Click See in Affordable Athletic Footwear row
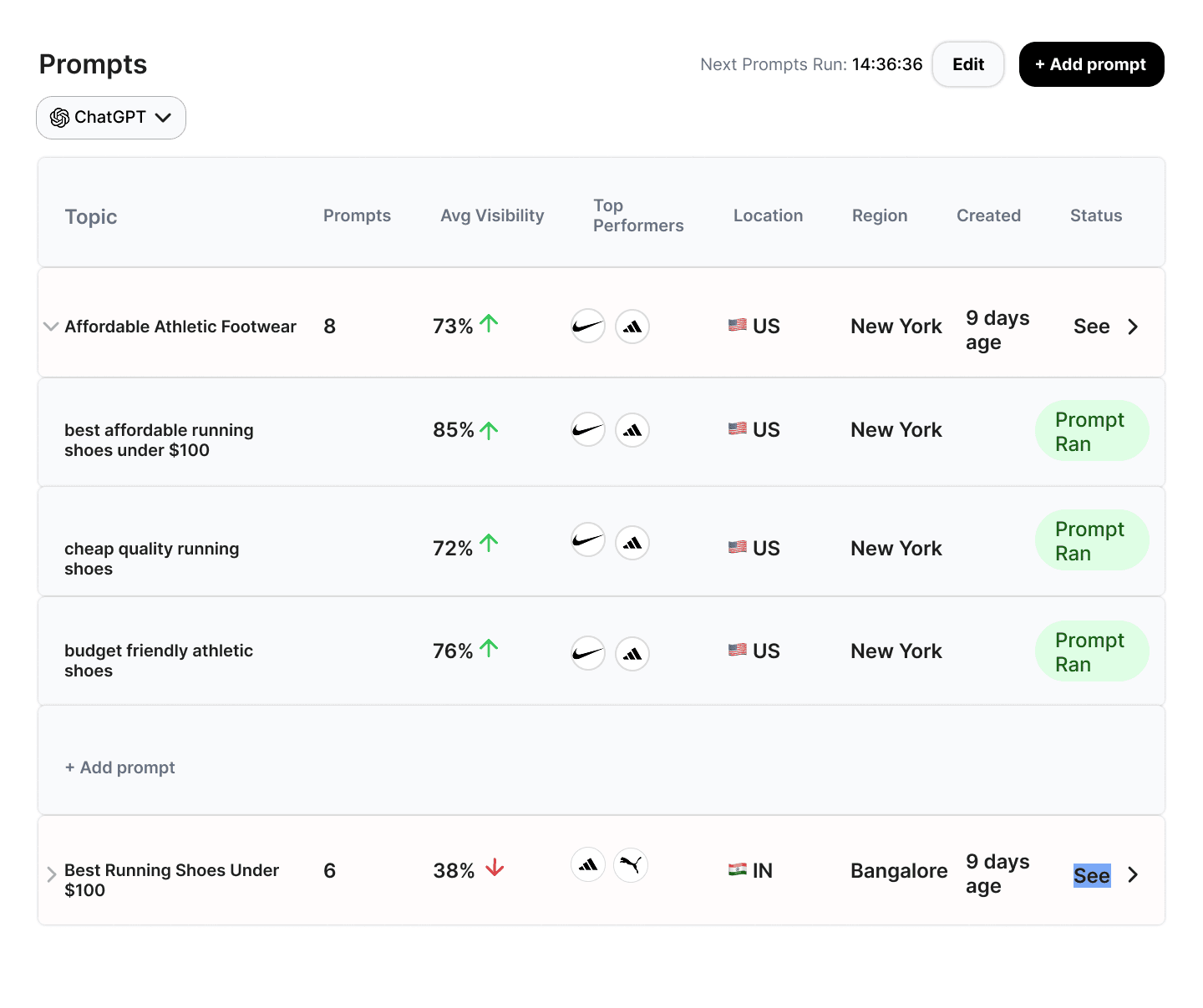The width and height of the screenshot is (1203, 1008). coord(1092,327)
